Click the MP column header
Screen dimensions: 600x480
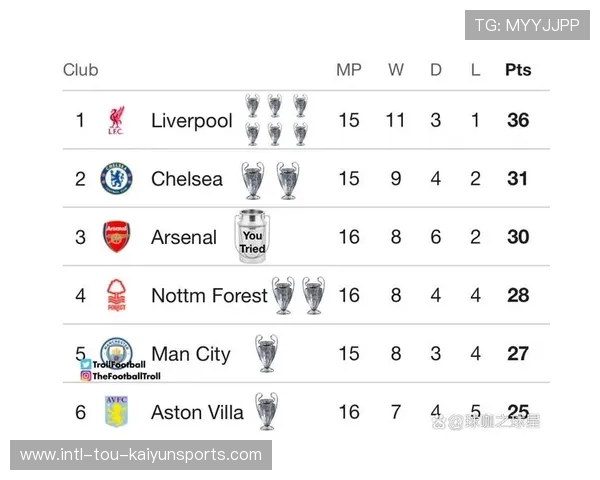point(348,70)
